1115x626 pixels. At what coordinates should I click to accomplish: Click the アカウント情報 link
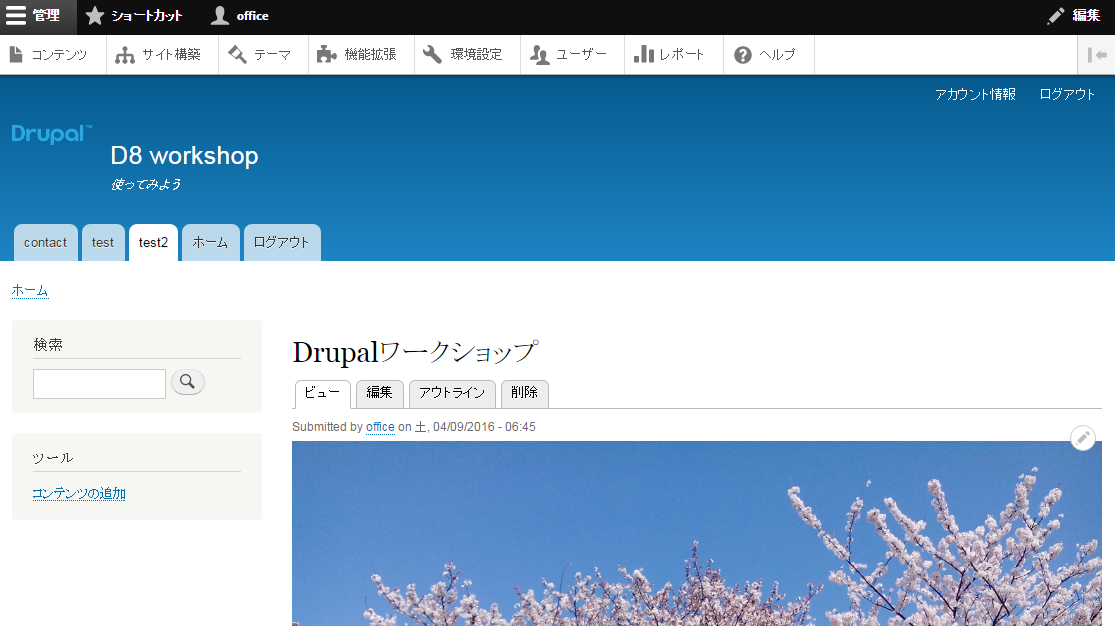pyautogui.click(x=975, y=95)
